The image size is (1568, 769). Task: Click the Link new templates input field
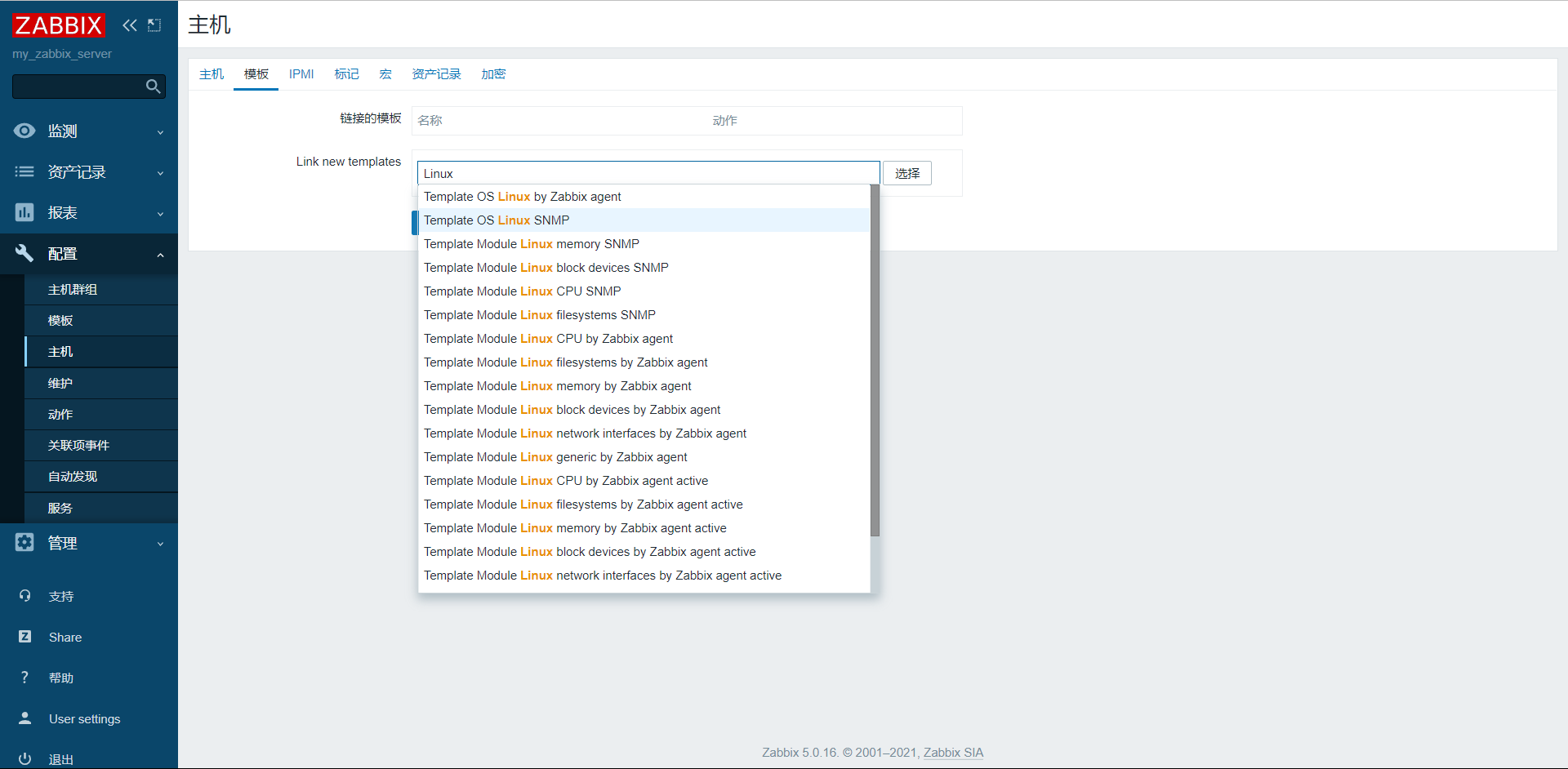(648, 173)
